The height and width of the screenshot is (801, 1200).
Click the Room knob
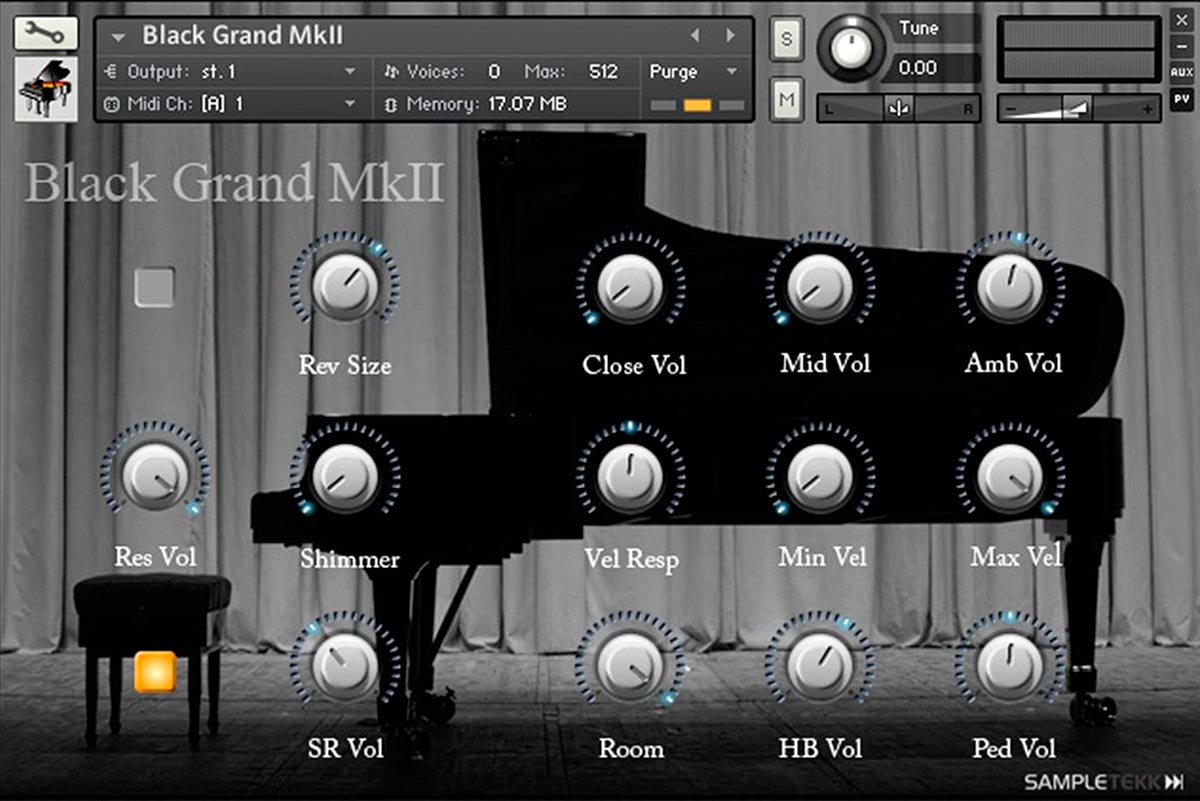tap(631, 667)
